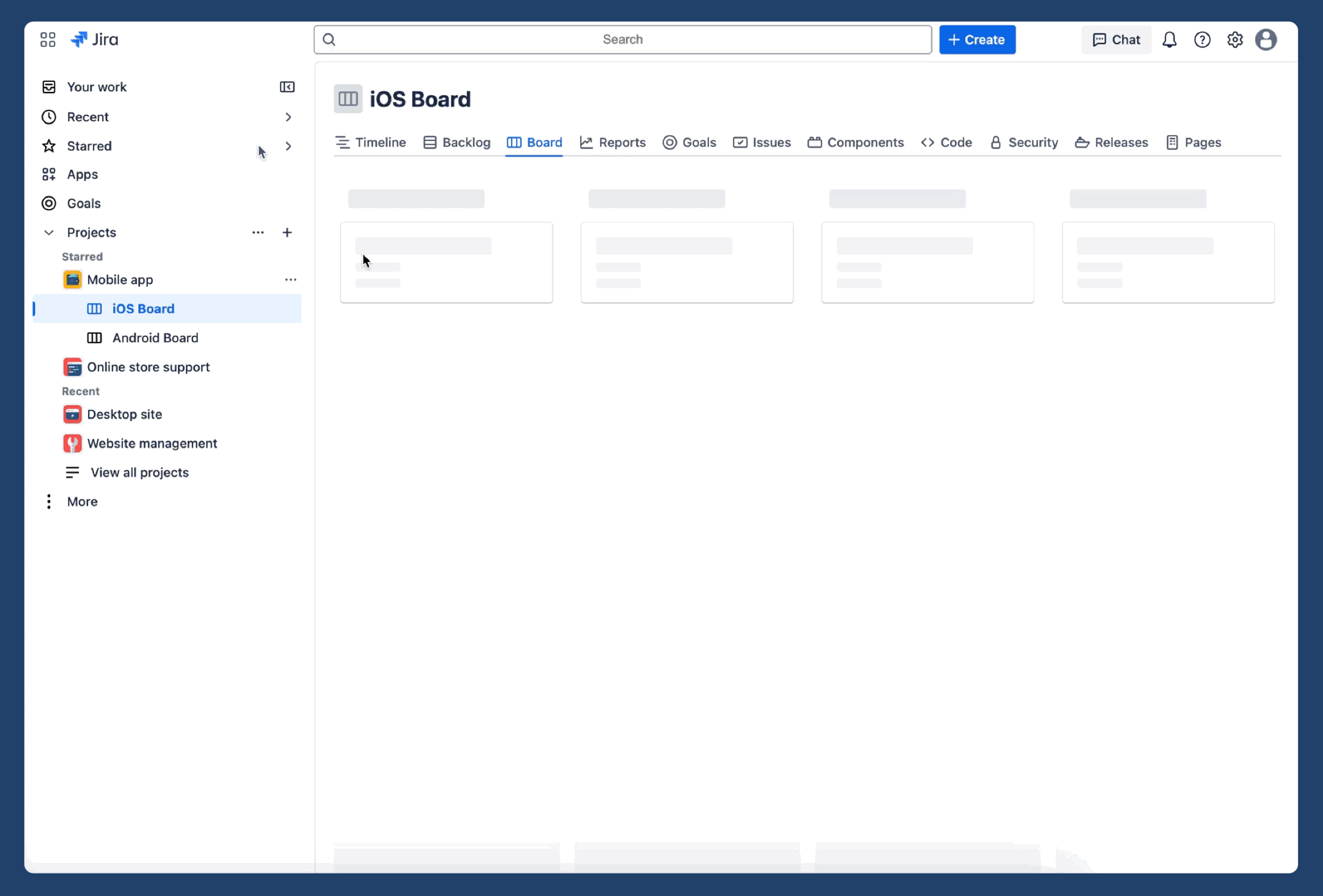Collapse the sidebar with panel toggle icon
This screenshot has width=1323, height=896.
coord(287,87)
